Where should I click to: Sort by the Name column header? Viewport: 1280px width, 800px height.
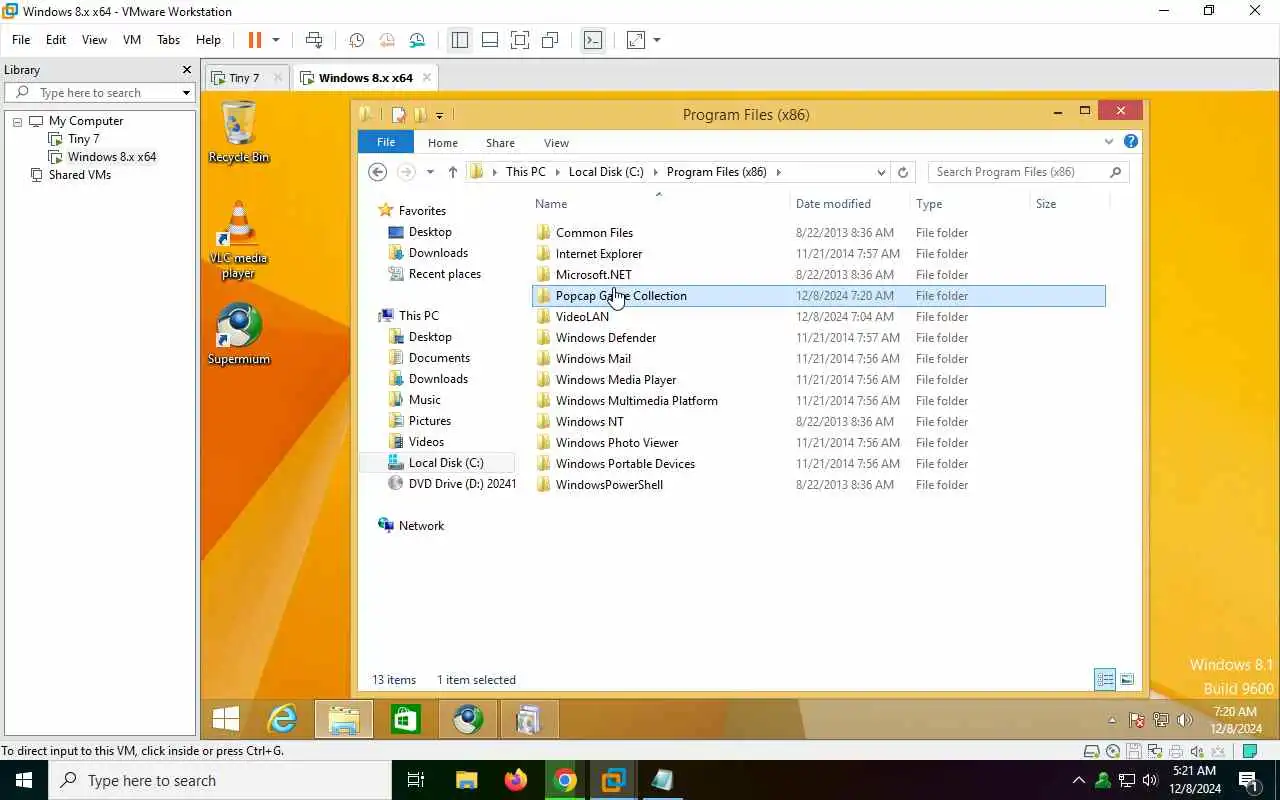551,204
